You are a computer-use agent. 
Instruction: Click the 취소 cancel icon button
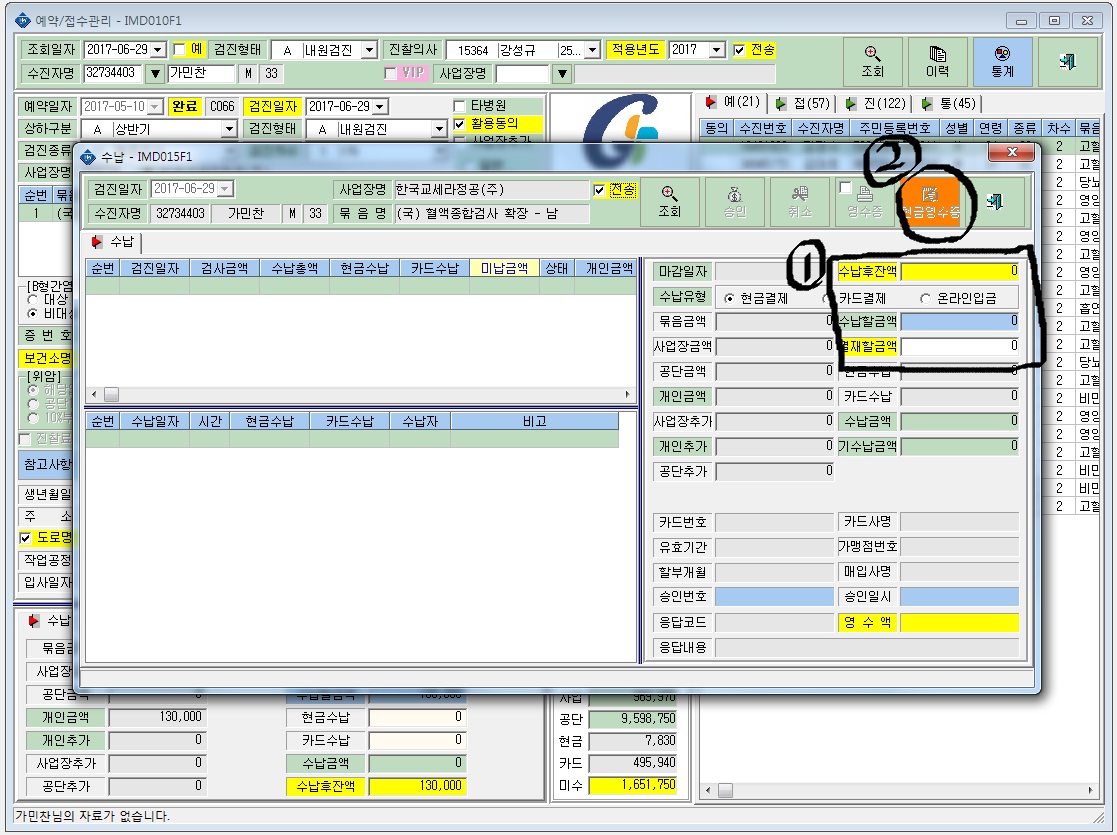pos(800,202)
